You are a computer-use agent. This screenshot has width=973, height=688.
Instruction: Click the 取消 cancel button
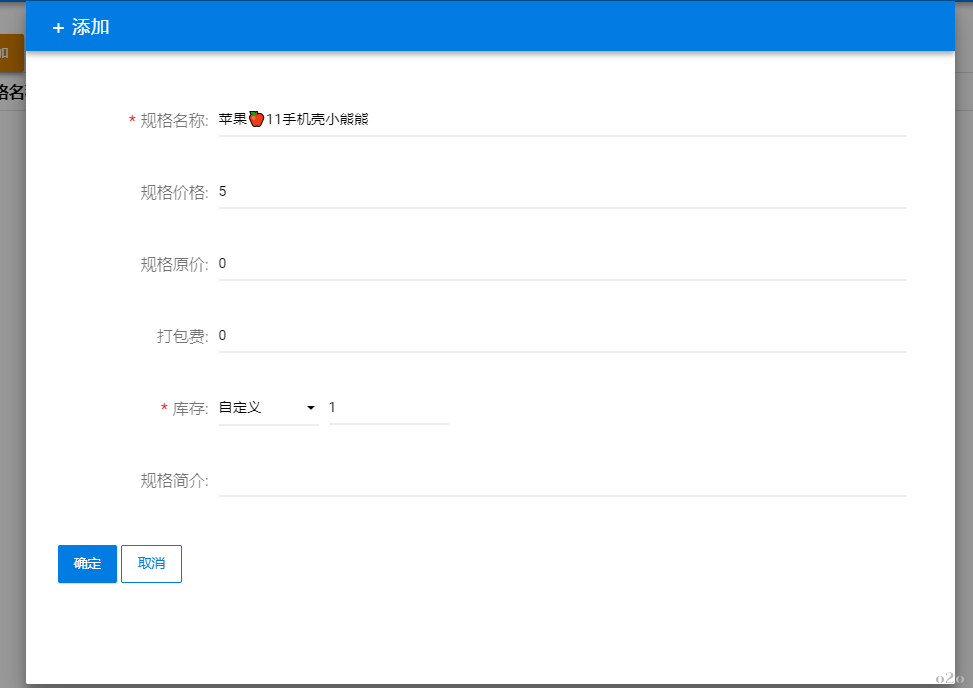[151, 563]
